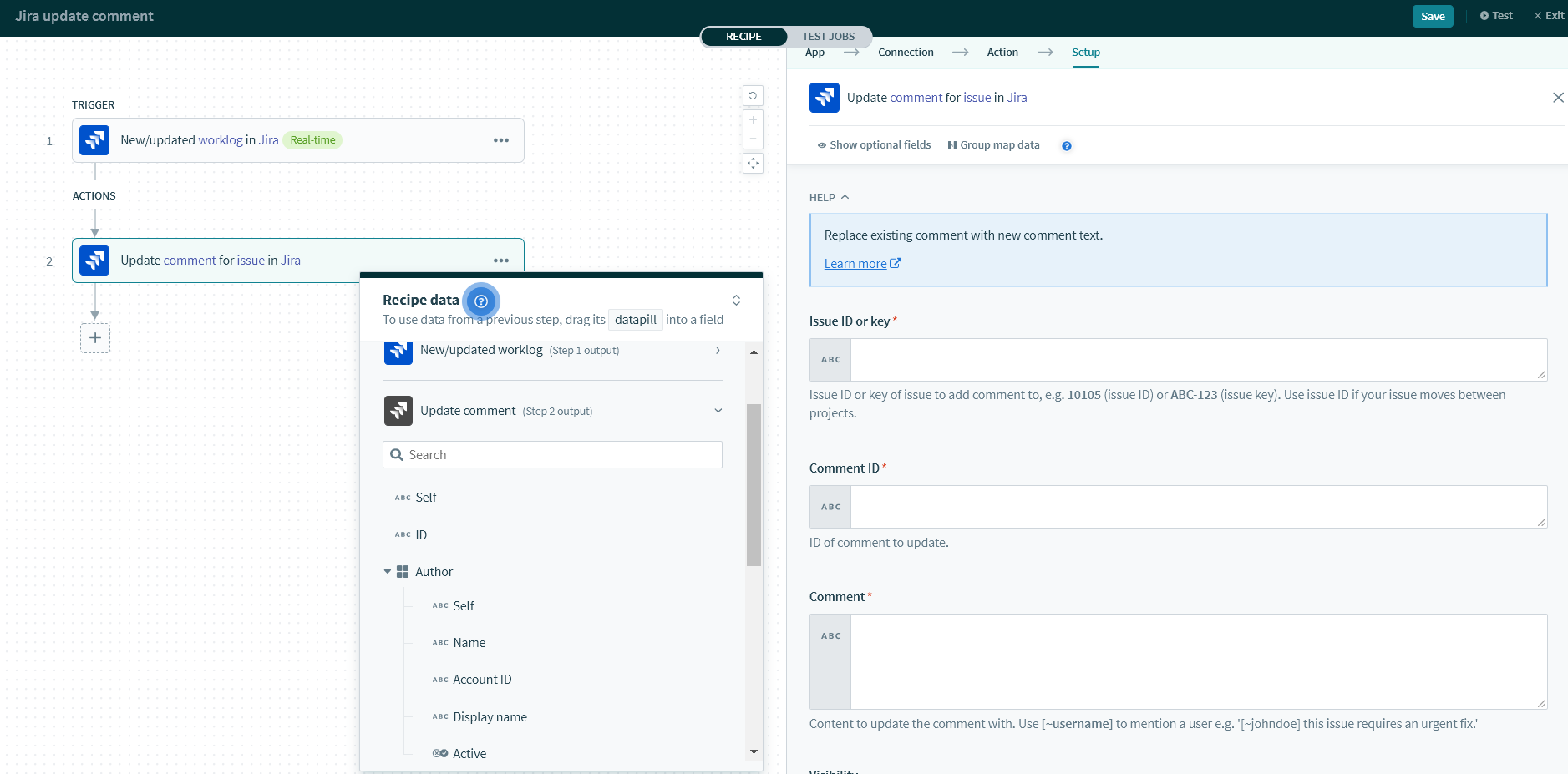Go to the Connection step tab
Image resolution: width=1568 pixels, height=774 pixels.
906,53
